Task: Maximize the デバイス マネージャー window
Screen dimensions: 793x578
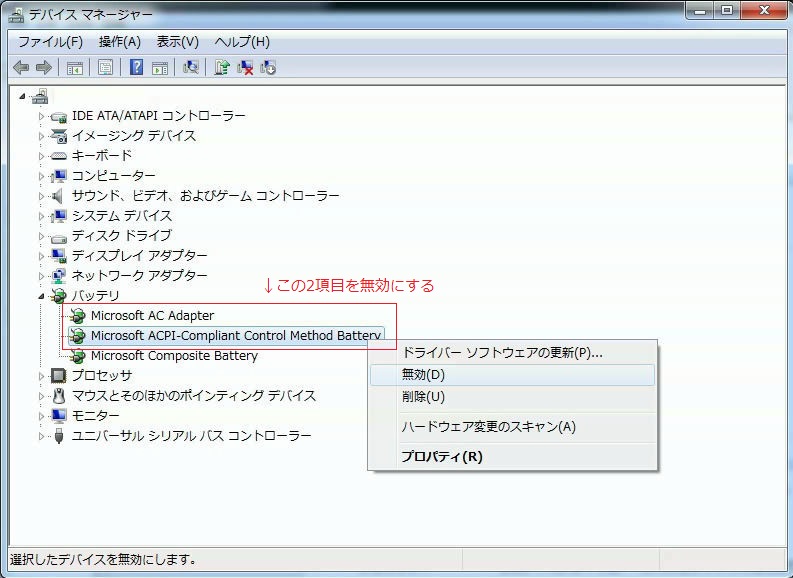Action: pyautogui.click(x=727, y=11)
